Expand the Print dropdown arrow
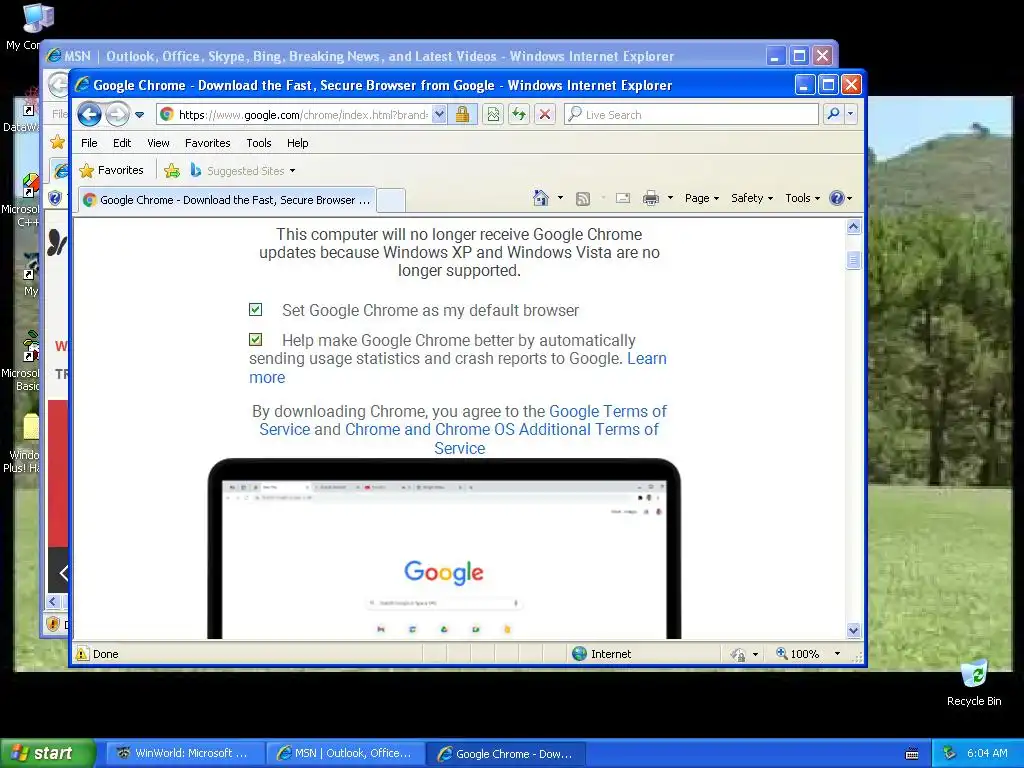 pyautogui.click(x=670, y=198)
